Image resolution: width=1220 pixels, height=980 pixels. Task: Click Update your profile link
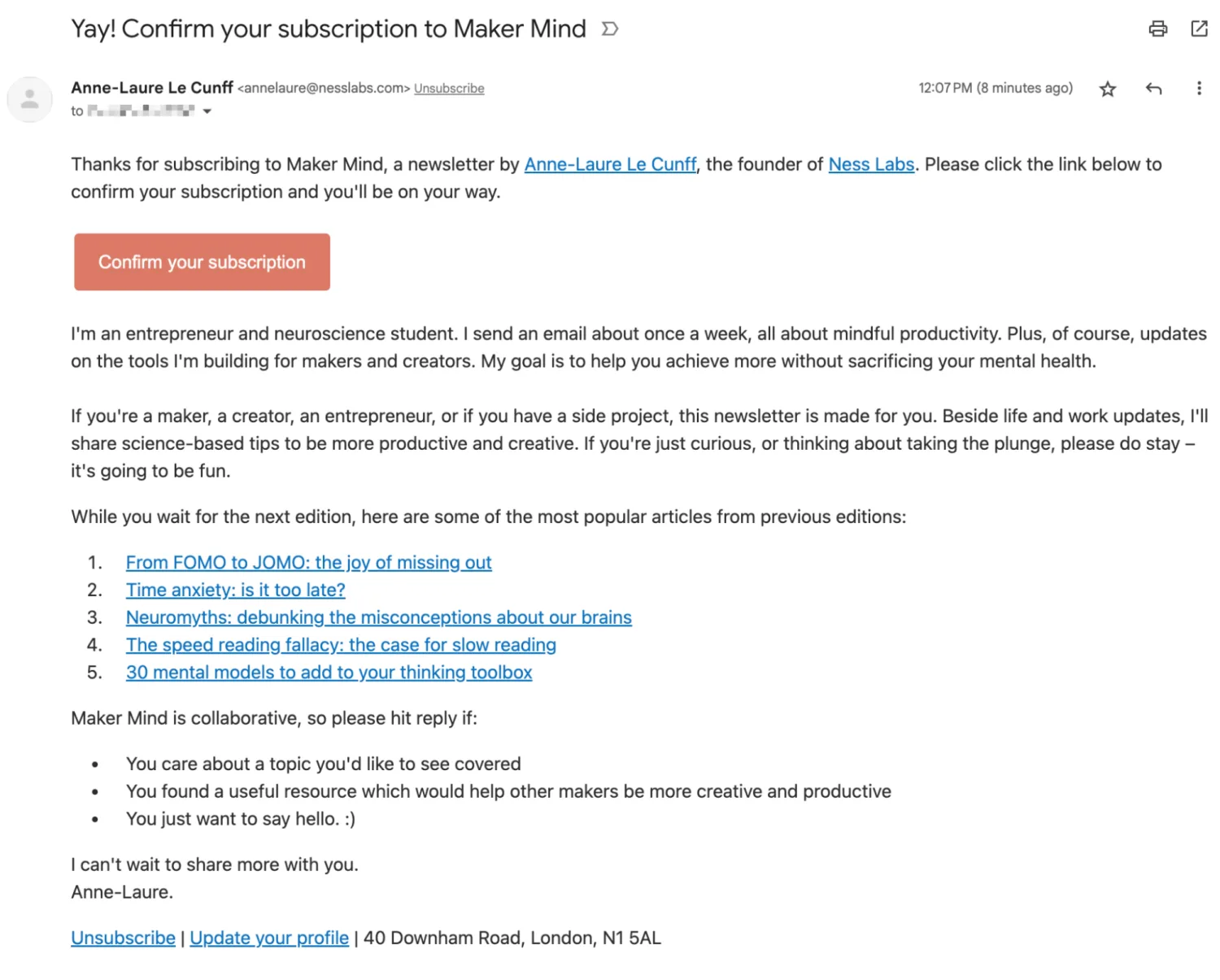pyautogui.click(x=269, y=939)
